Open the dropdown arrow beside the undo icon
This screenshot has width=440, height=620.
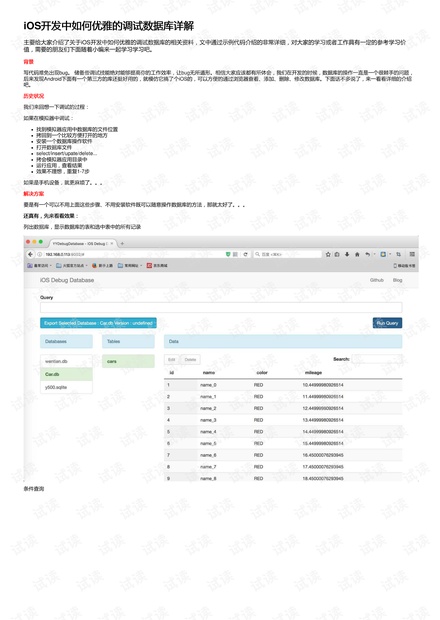point(373,254)
